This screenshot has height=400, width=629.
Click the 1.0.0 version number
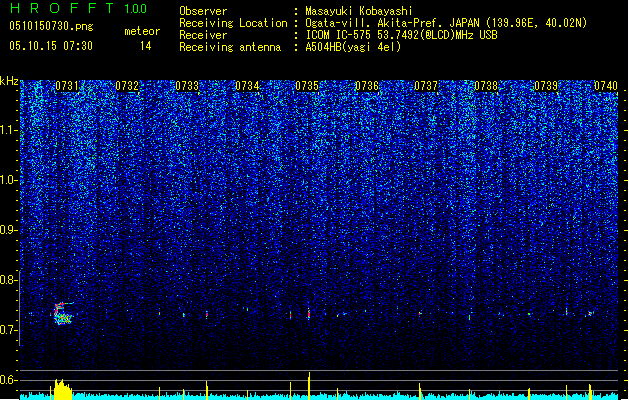(x=136, y=9)
